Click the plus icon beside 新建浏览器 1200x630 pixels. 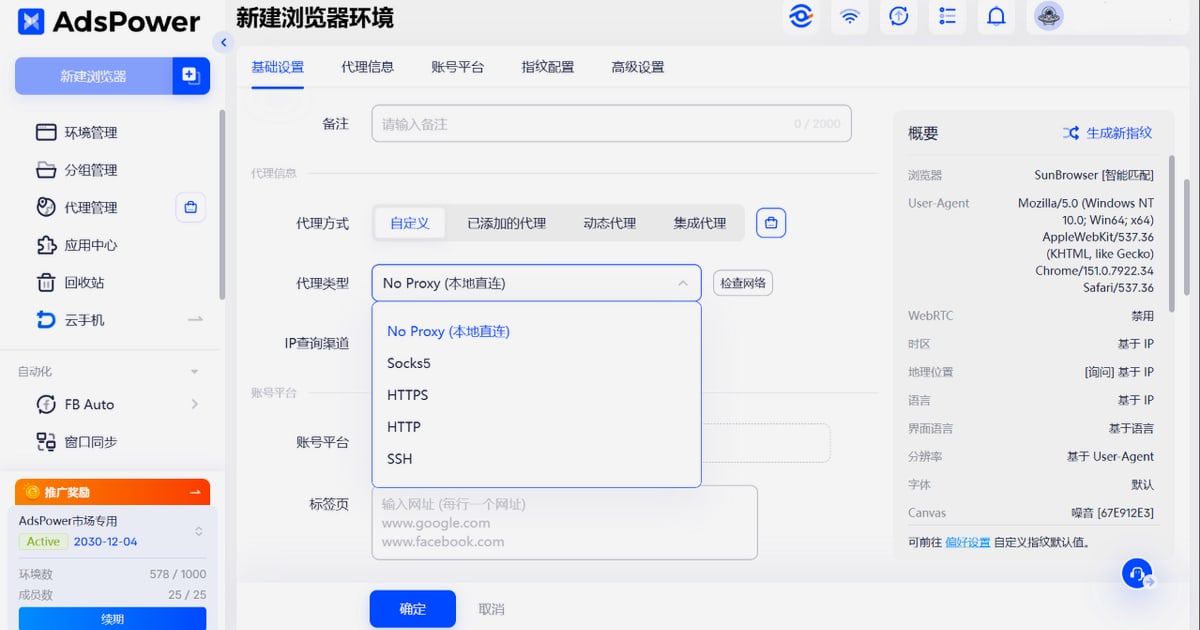point(191,76)
